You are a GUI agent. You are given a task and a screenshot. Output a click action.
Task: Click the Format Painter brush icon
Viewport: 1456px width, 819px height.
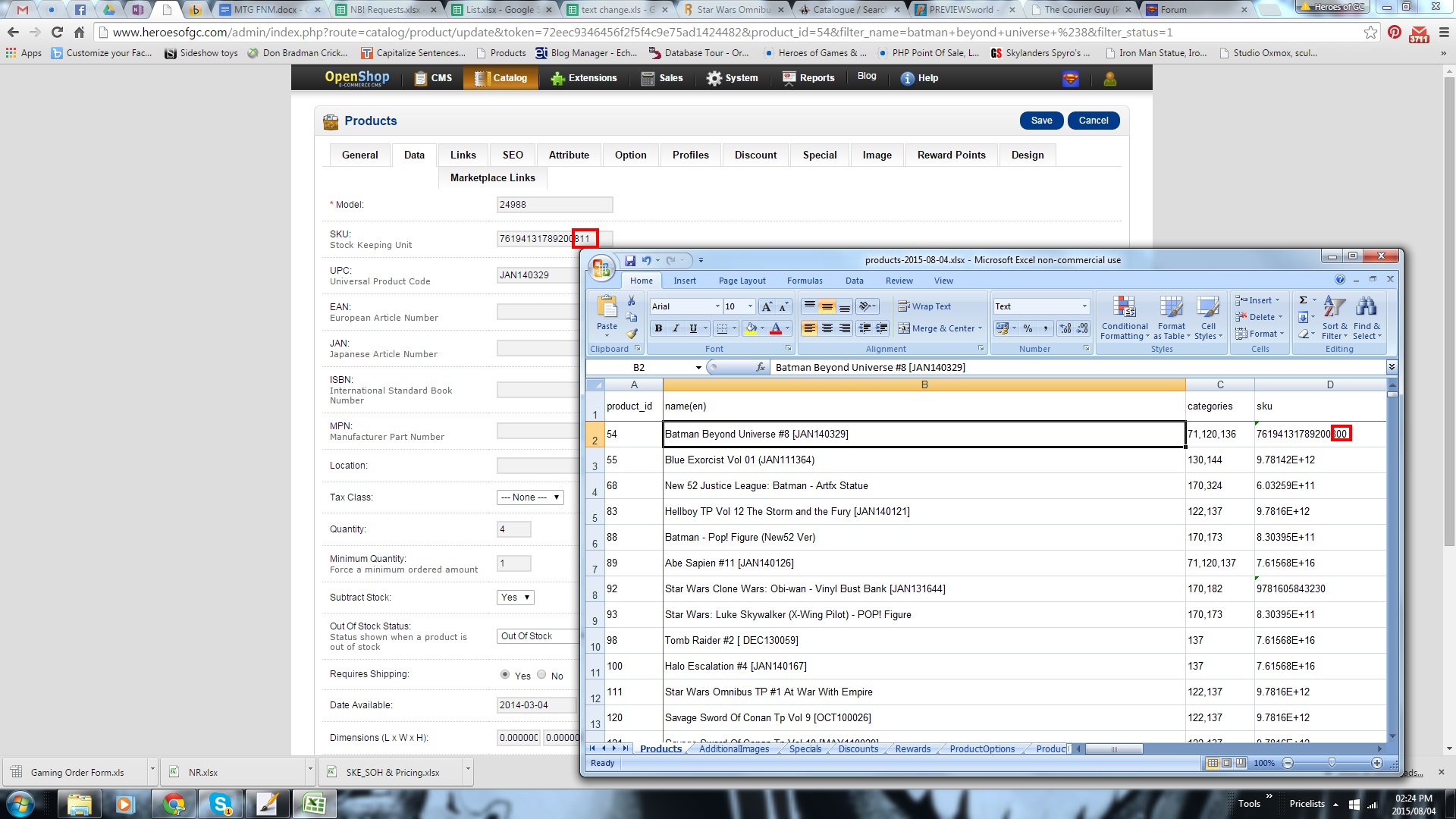coord(631,333)
